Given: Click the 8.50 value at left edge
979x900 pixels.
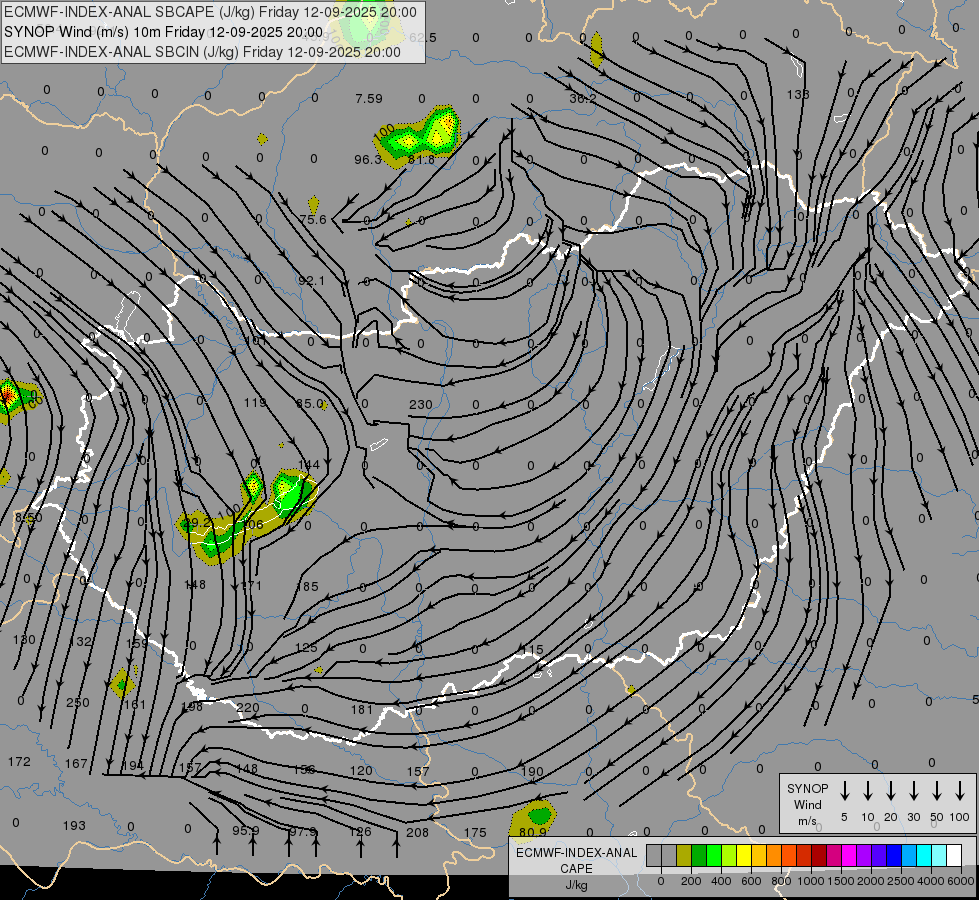Looking at the screenshot, I should point(29,518).
